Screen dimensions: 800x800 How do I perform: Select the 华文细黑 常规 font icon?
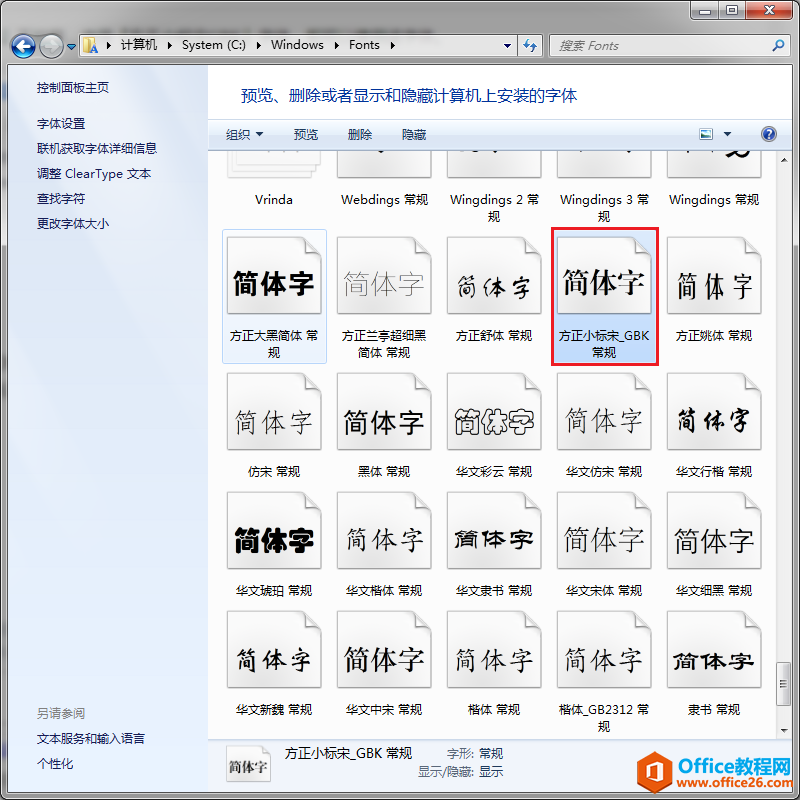point(714,531)
